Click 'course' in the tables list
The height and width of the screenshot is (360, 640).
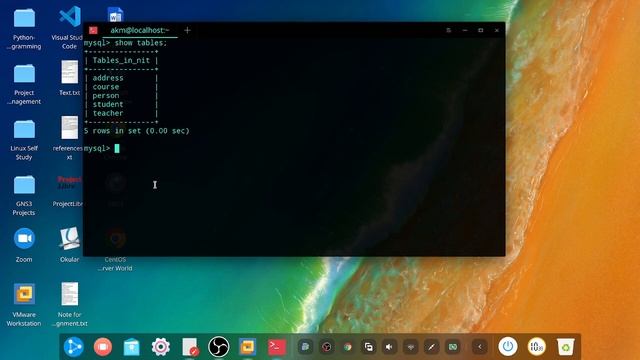tap(106, 87)
